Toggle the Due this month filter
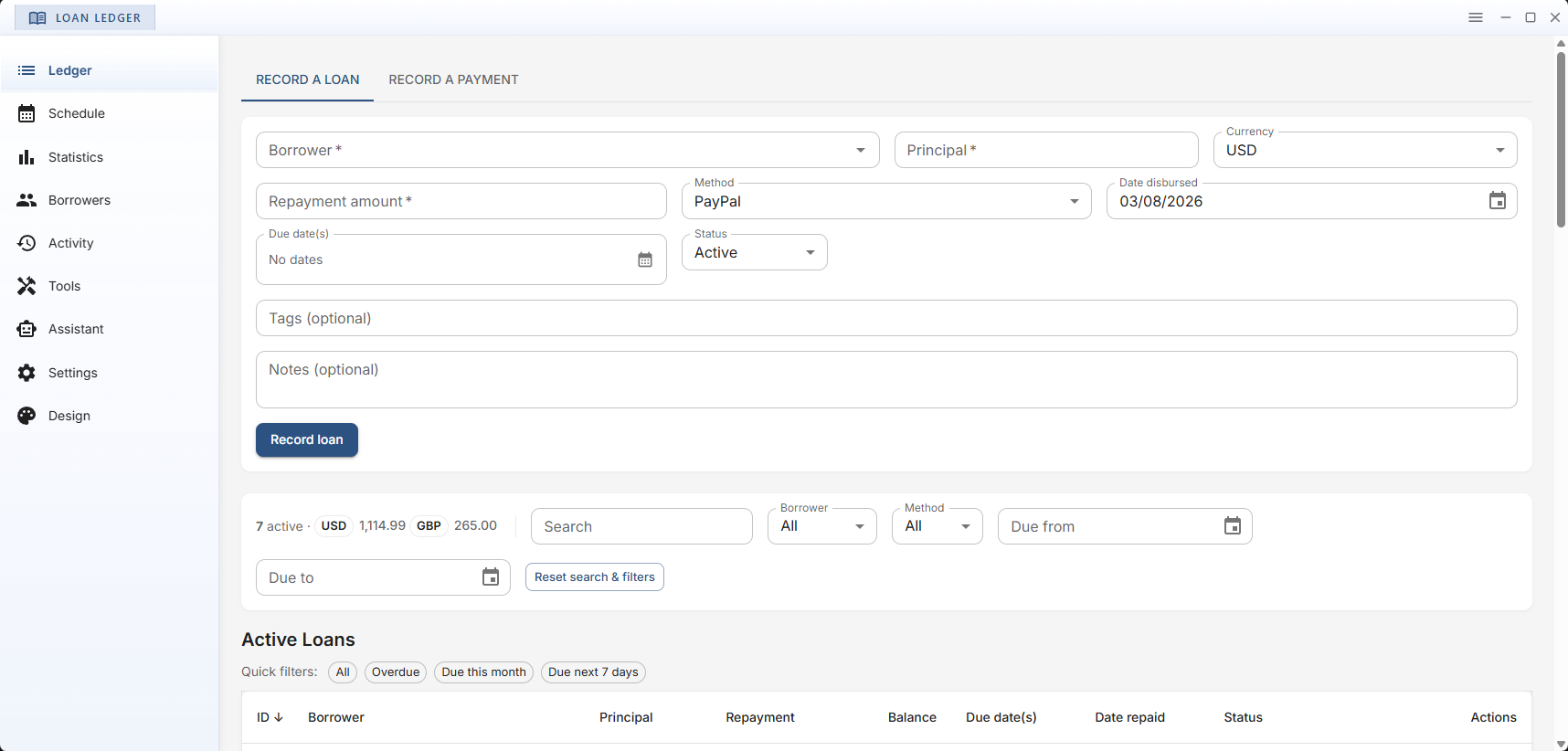Screen dimensions: 1568x751 point(483,672)
